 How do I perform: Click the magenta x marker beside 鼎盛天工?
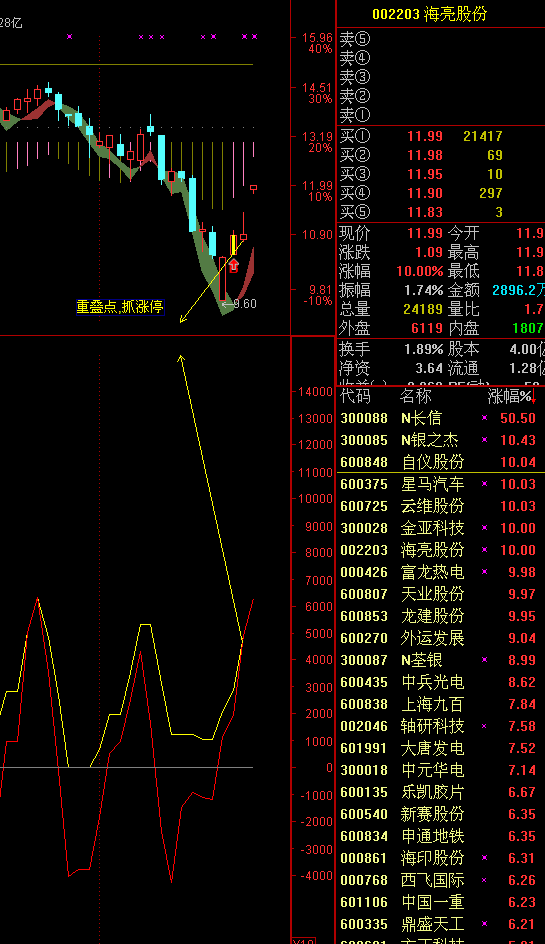click(x=485, y=924)
